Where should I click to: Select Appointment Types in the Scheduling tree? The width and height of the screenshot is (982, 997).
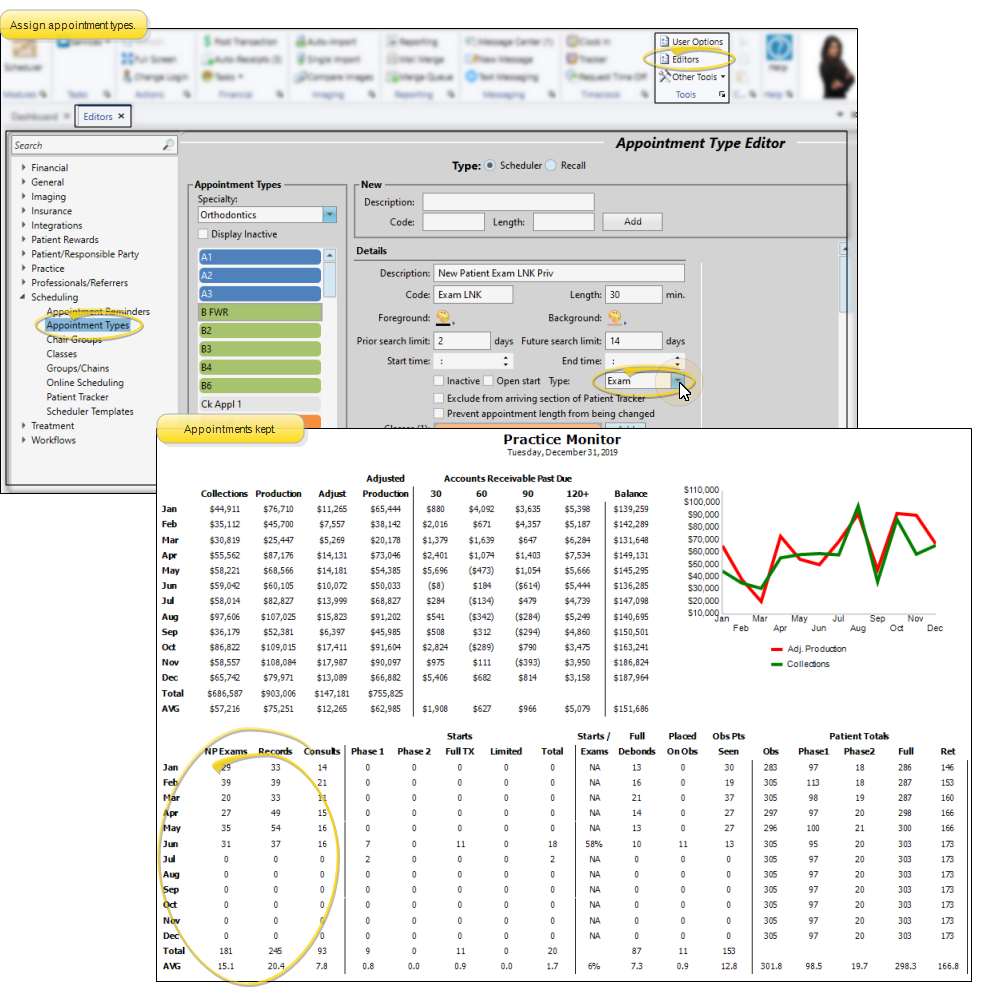(x=88, y=325)
